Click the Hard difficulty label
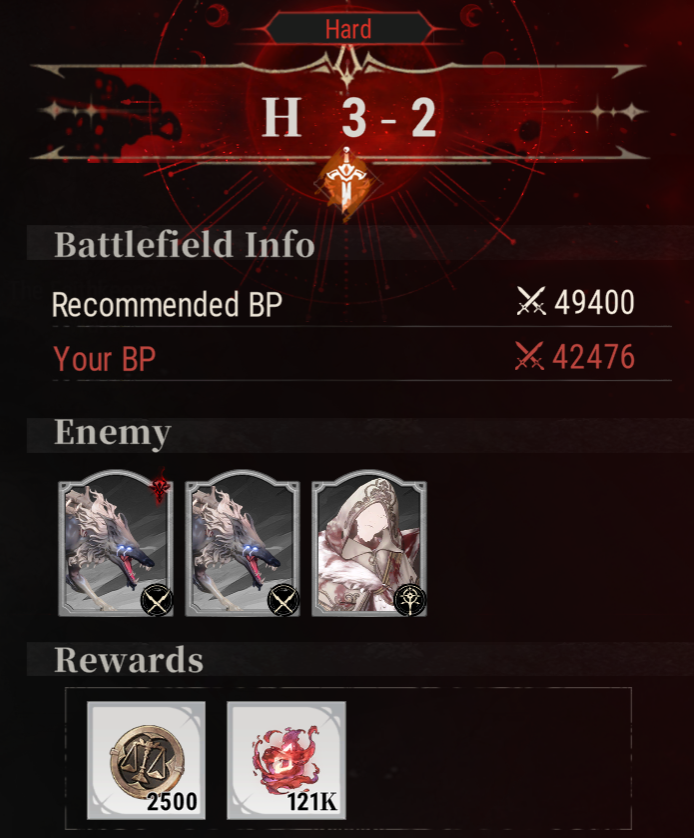The height and width of the screenshot is (838, 694). 348,29
